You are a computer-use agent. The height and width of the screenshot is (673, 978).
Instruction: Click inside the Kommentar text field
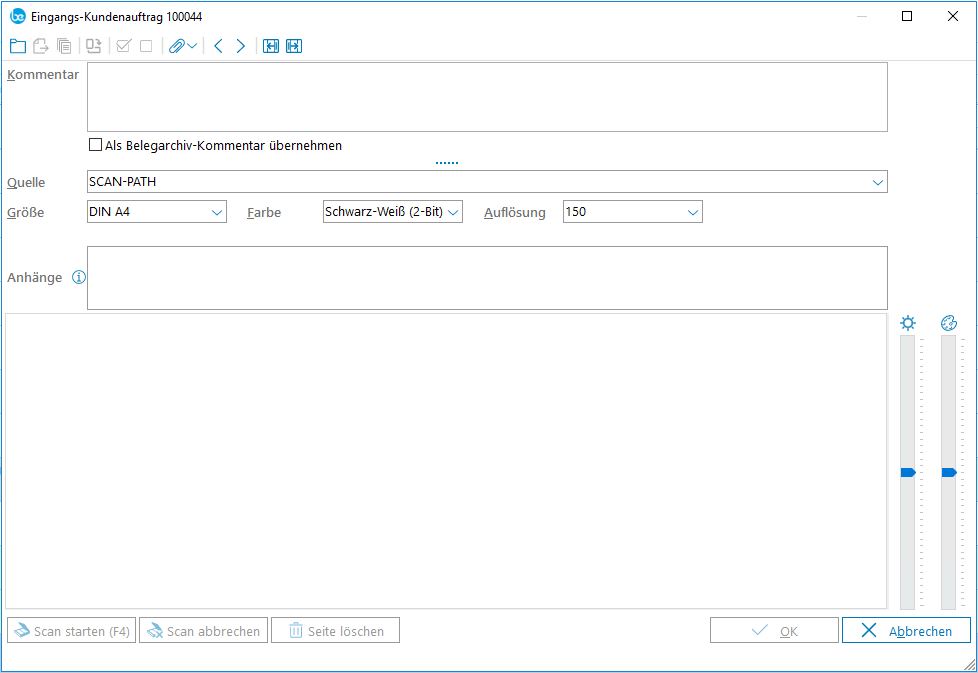click(x=487, y=97)
